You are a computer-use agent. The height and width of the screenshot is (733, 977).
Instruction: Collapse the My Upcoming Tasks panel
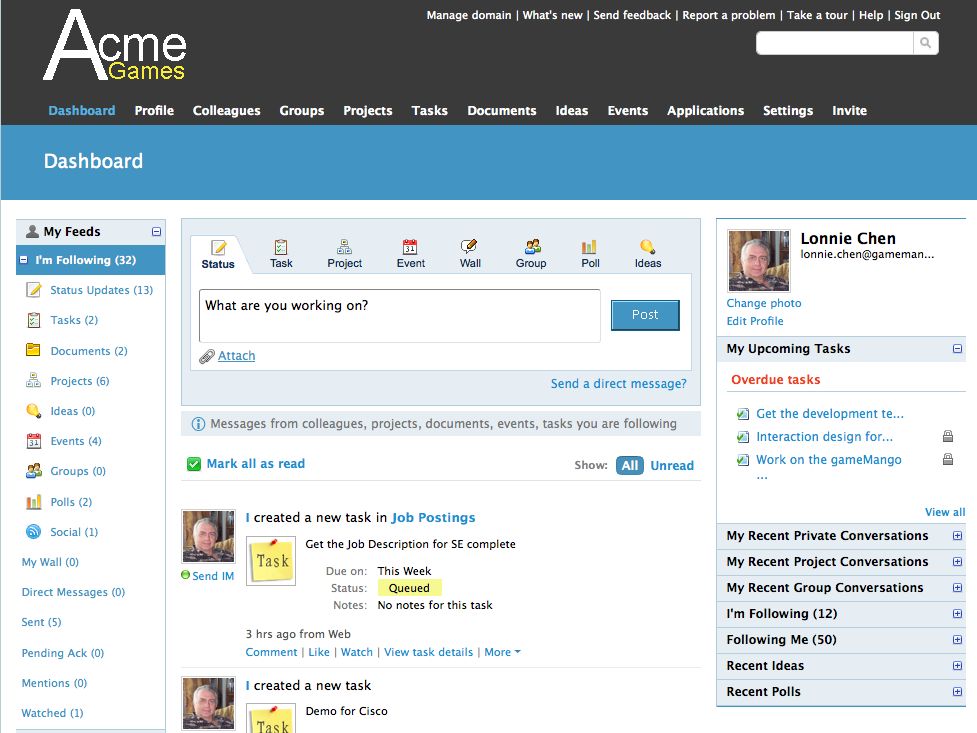tap(957, 349)
